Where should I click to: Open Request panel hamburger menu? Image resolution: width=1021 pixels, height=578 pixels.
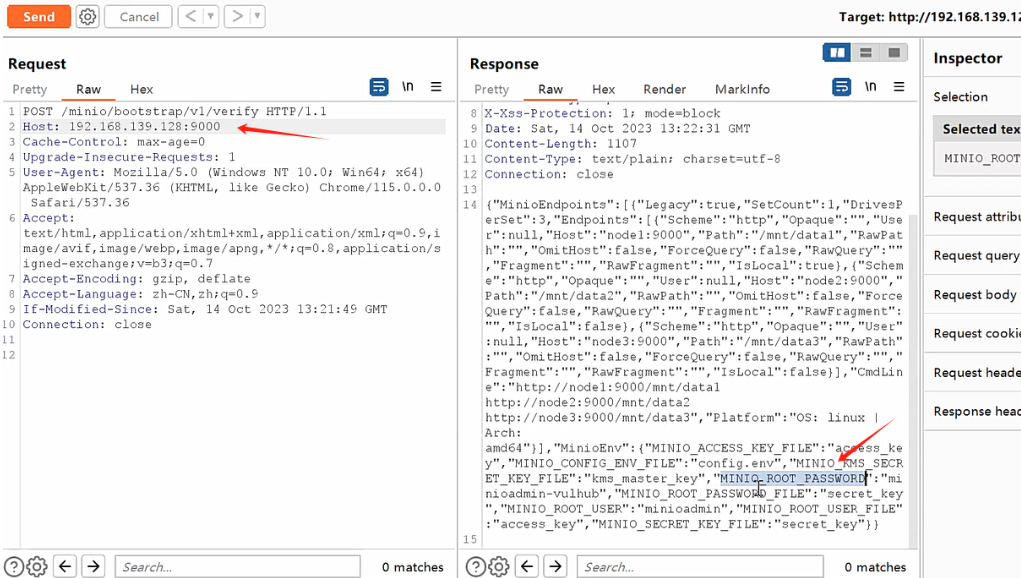click(436, 87)
